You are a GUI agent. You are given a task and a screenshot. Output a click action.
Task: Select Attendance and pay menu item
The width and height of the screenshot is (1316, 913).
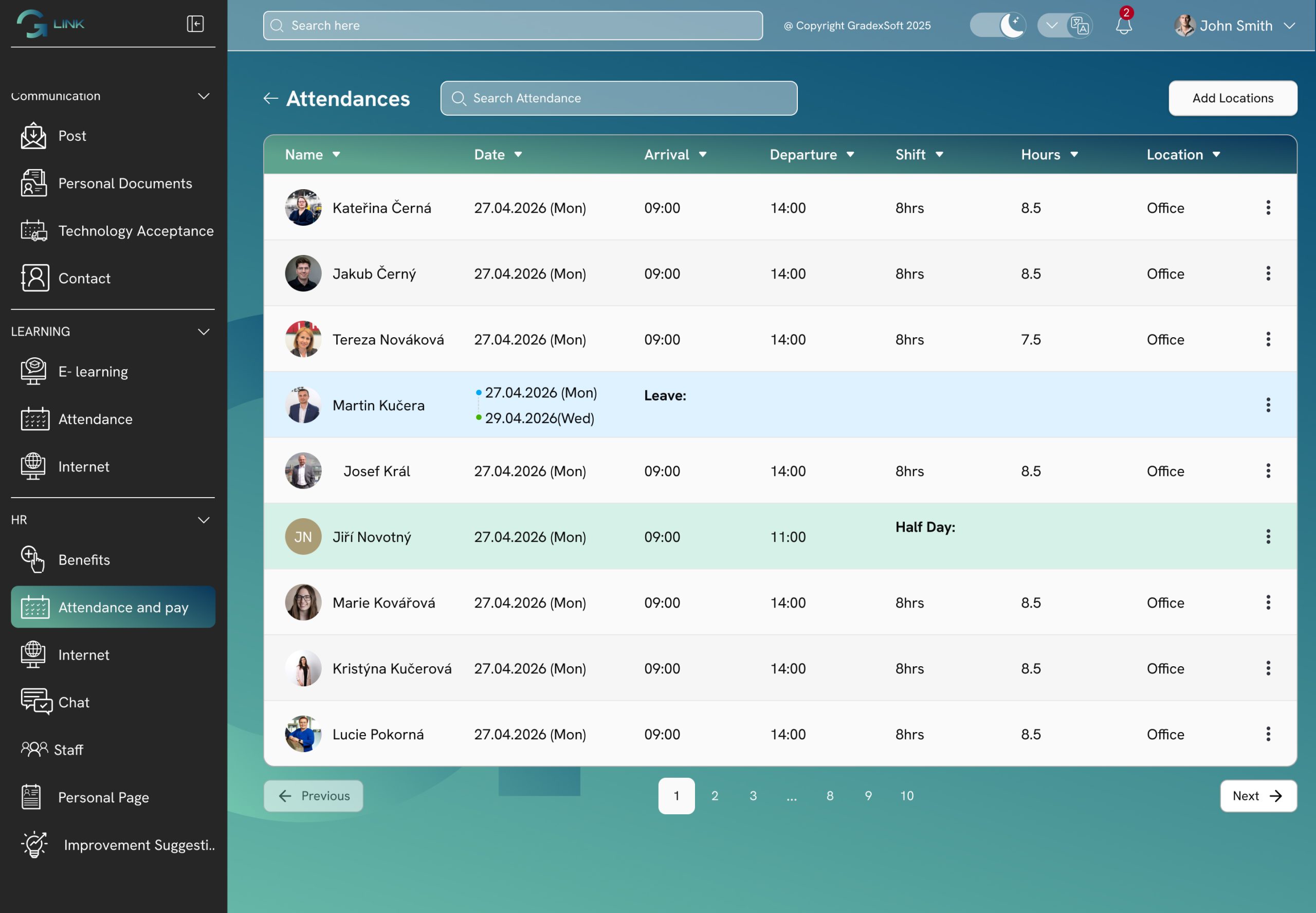coord(113,607)
